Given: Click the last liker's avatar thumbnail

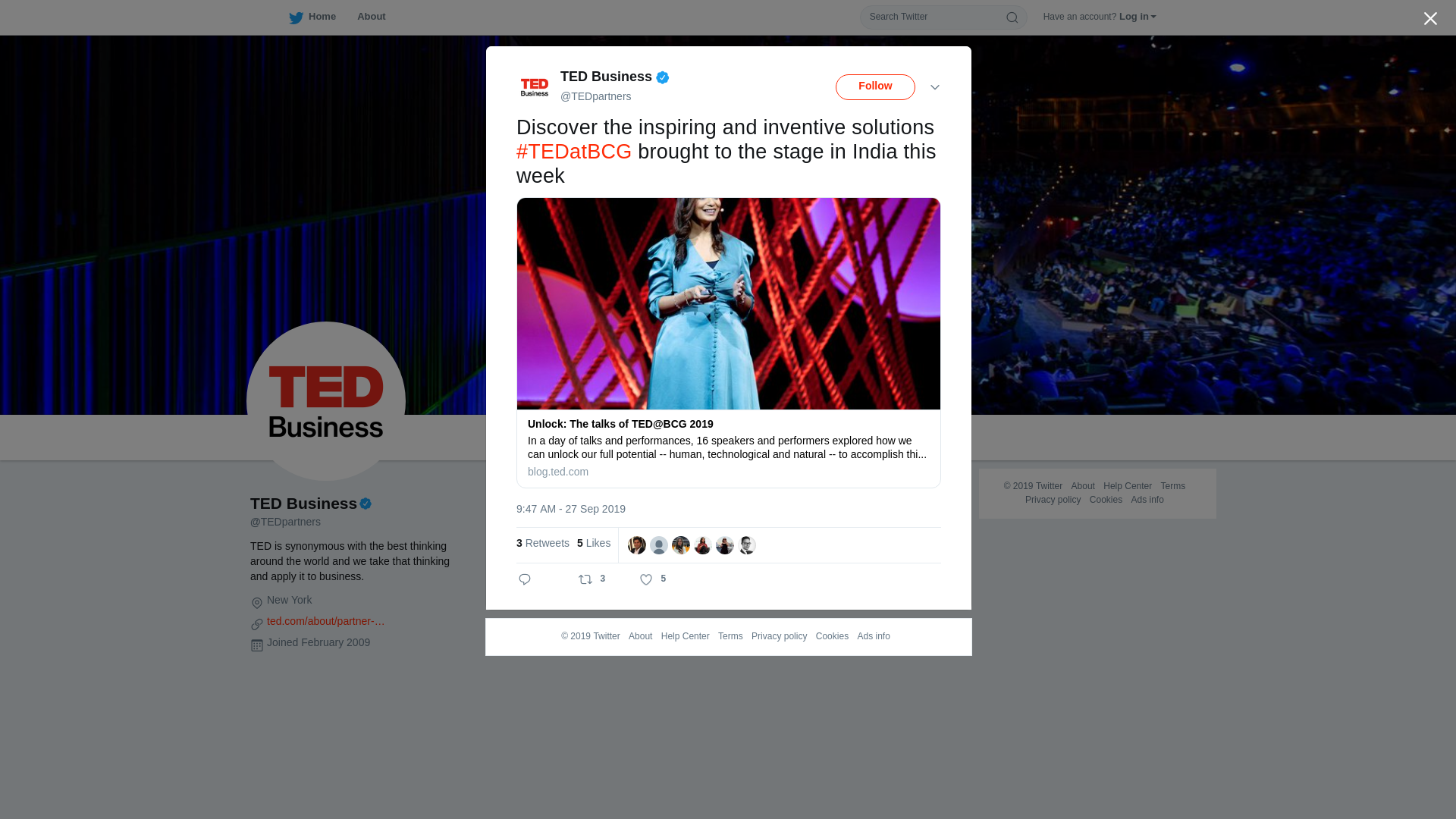Looking at the screenshot, I should pyautogui.click(x=747, y=545).
